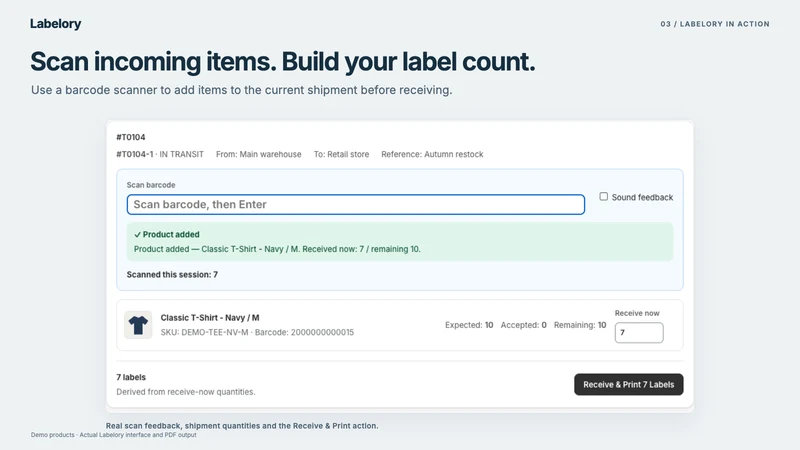Click the Scanned this session: 7 text
The width and height of the screenshot is (800, 450).
[x=172, y=274]
